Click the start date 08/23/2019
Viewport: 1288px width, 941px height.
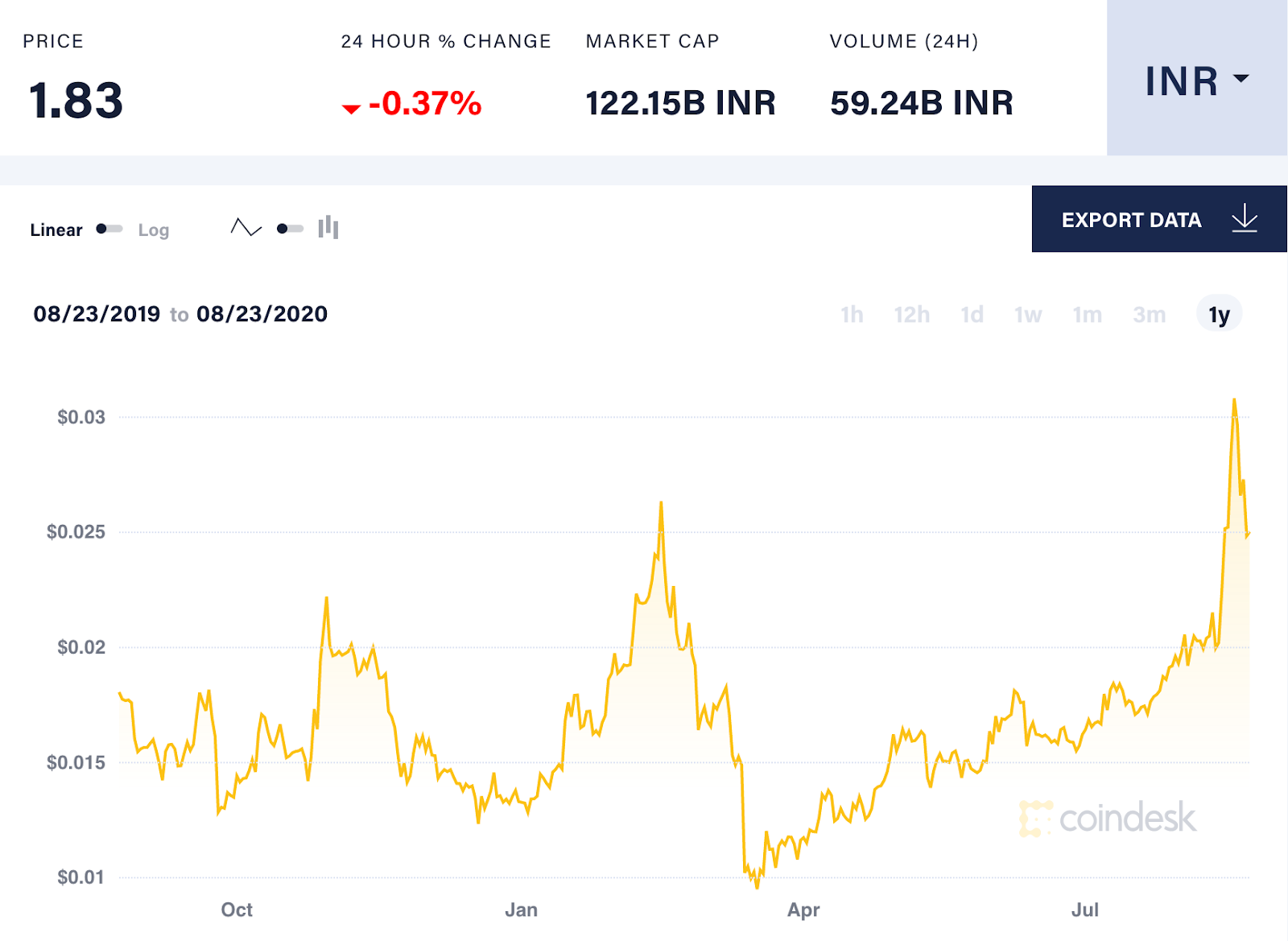point(97,314)
